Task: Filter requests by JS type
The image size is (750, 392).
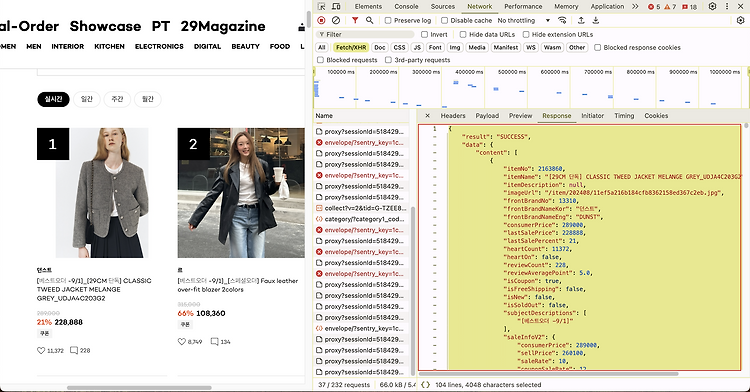Action: point(417,47)
